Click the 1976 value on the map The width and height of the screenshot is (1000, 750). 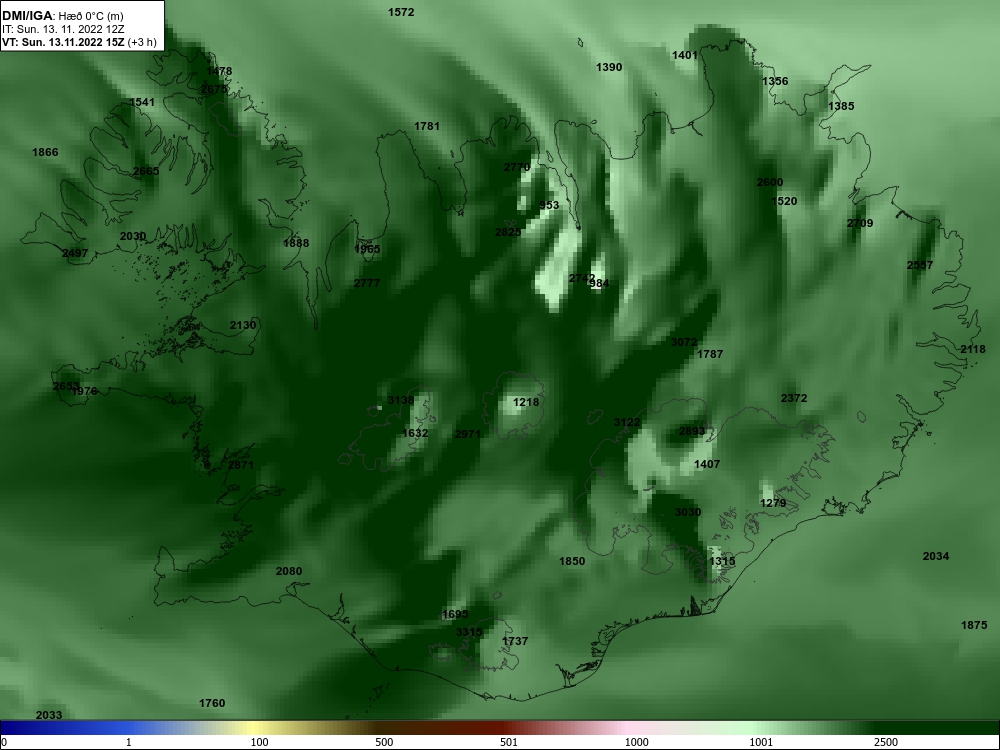[x=85, y=391]
